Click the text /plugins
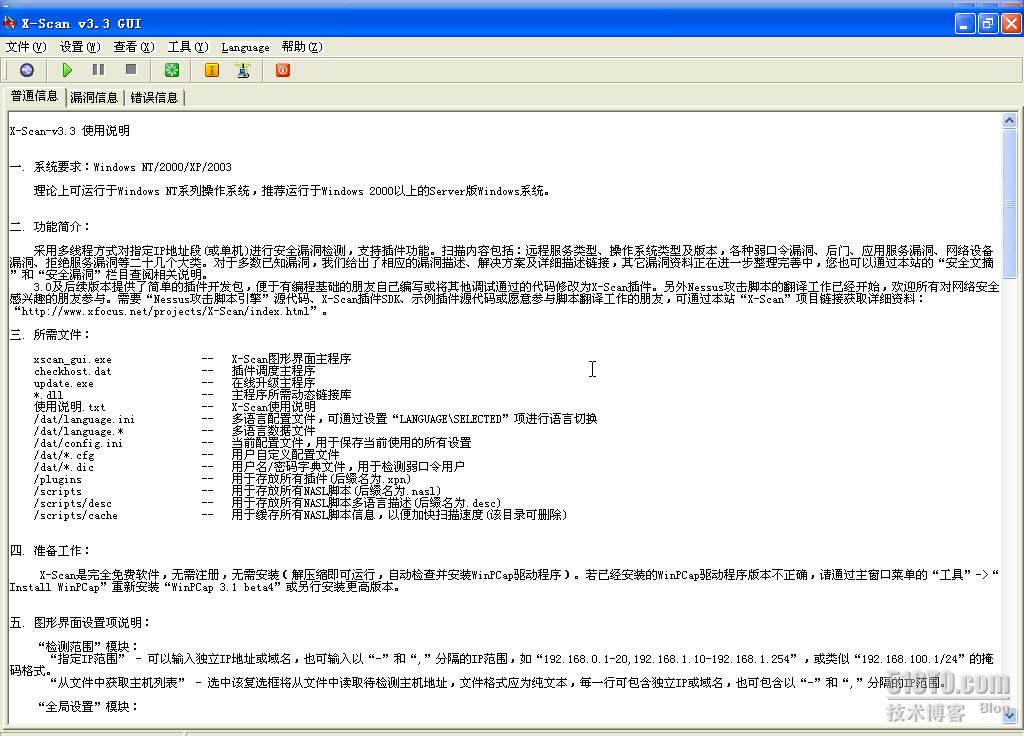The image size is (1024, 736). [x=57, y=479]
